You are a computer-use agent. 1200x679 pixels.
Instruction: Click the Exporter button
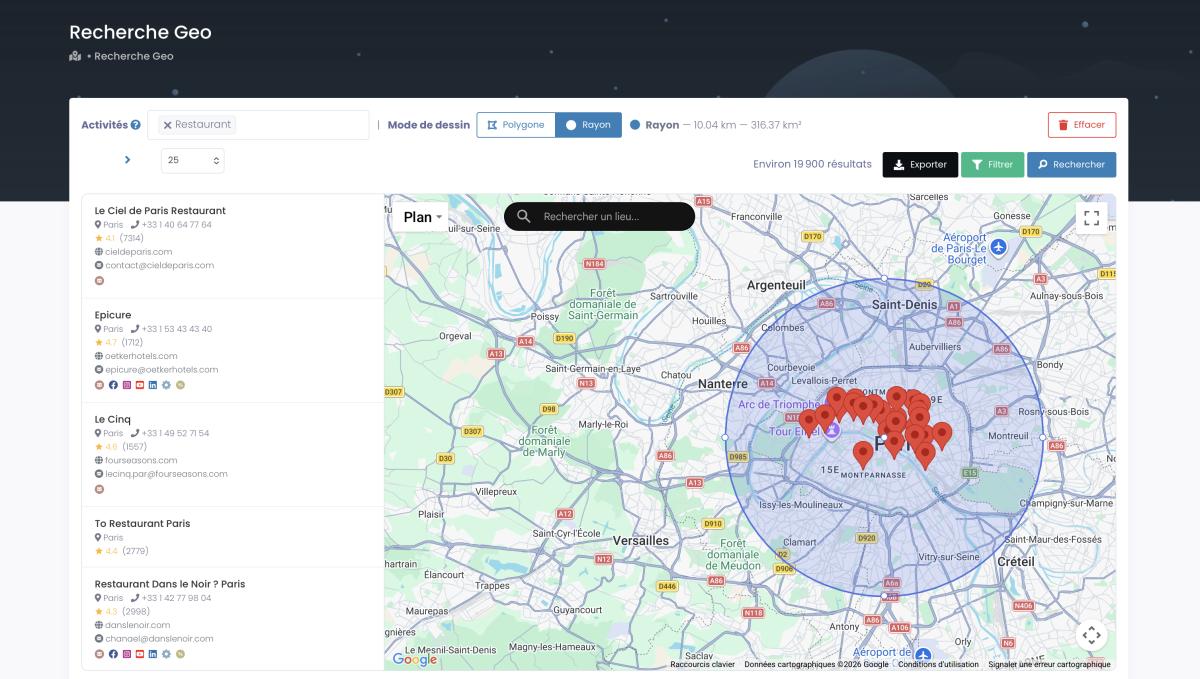920,165
